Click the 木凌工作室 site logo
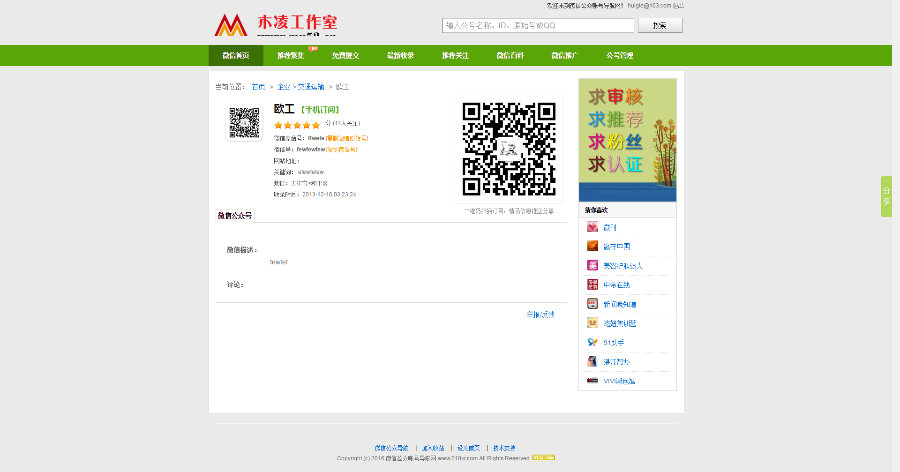900x472 pixels. (276, 25)
